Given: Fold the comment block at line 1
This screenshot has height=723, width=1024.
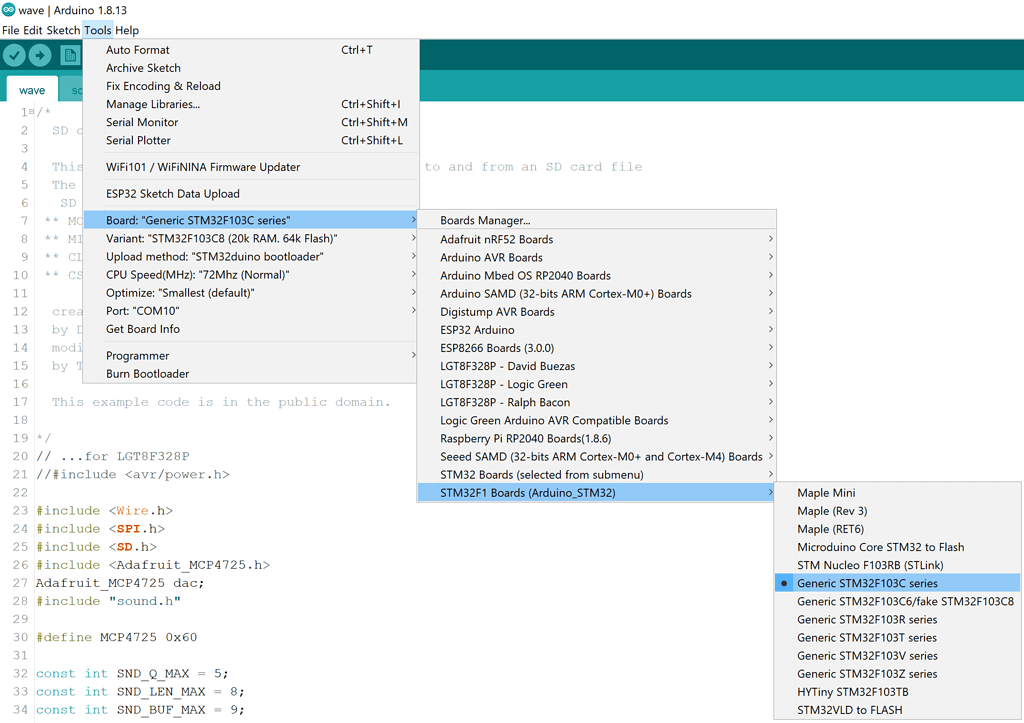Looking at the screenshot, I should pyautogui.click(x=31, y=112).
